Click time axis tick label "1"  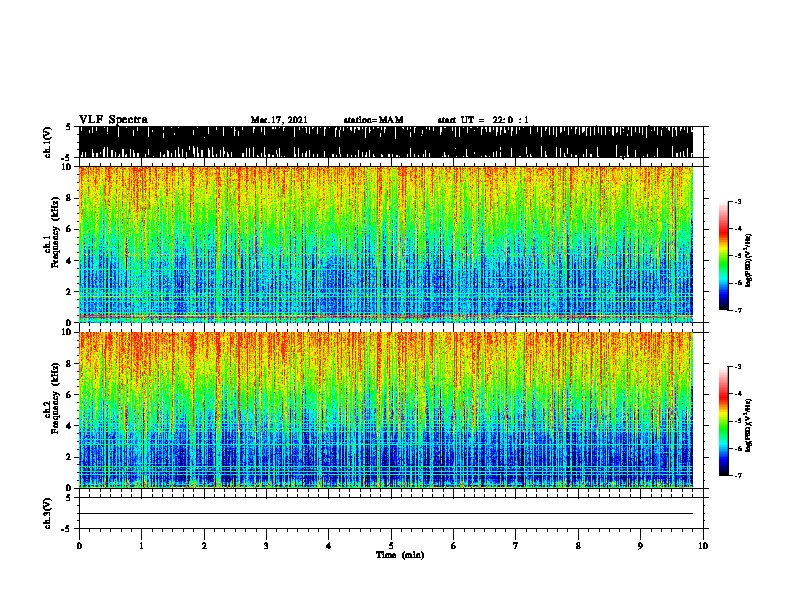[x=141, y=546]
